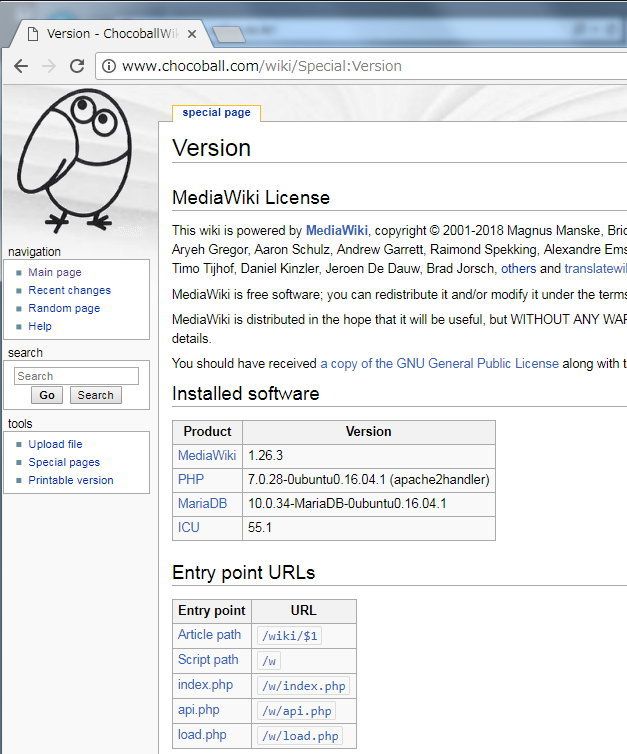Click the Search button under search box

(96, 395)
